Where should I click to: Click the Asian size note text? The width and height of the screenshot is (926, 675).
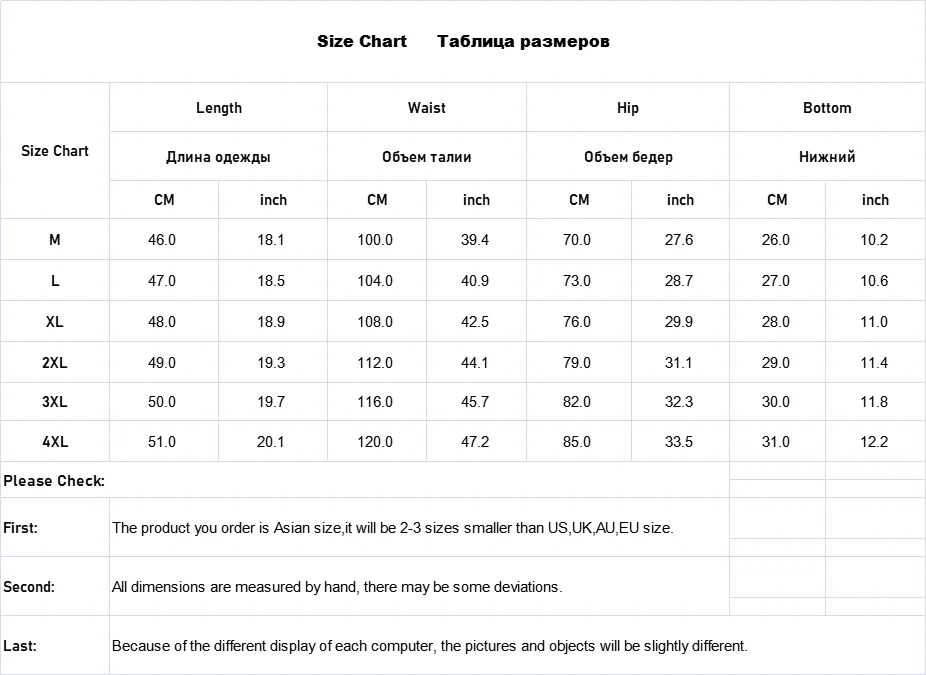click(392, 528)
